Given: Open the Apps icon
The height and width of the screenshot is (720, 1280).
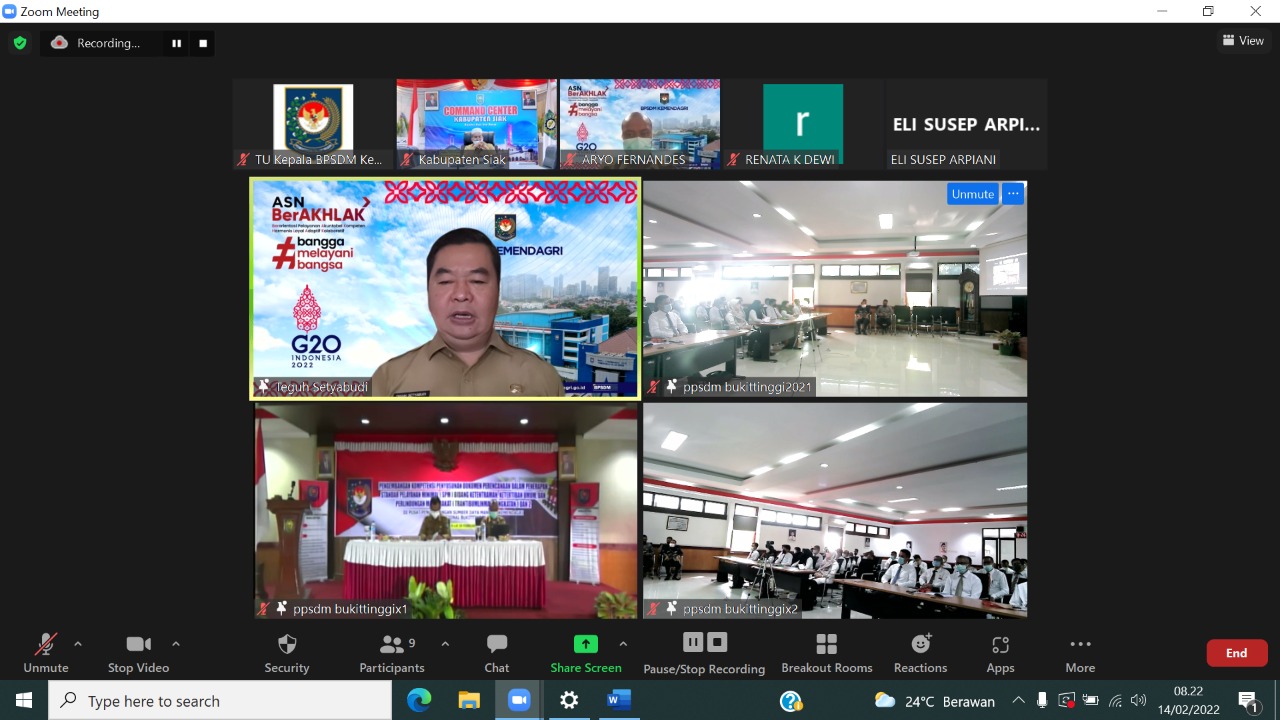Looking at the screenshot, I should (1000, 645).
